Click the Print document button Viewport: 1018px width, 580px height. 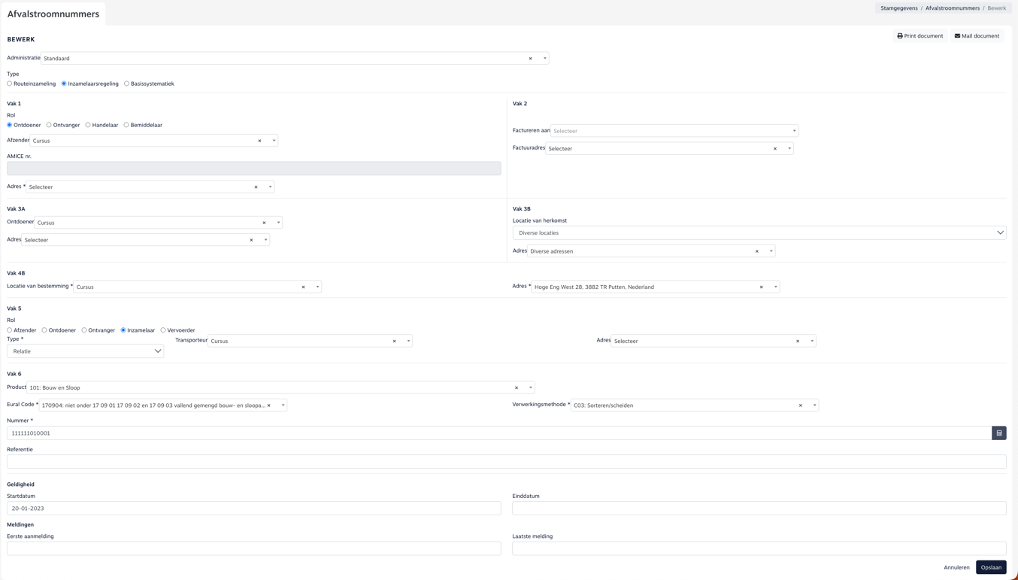(x=920, y=36)
